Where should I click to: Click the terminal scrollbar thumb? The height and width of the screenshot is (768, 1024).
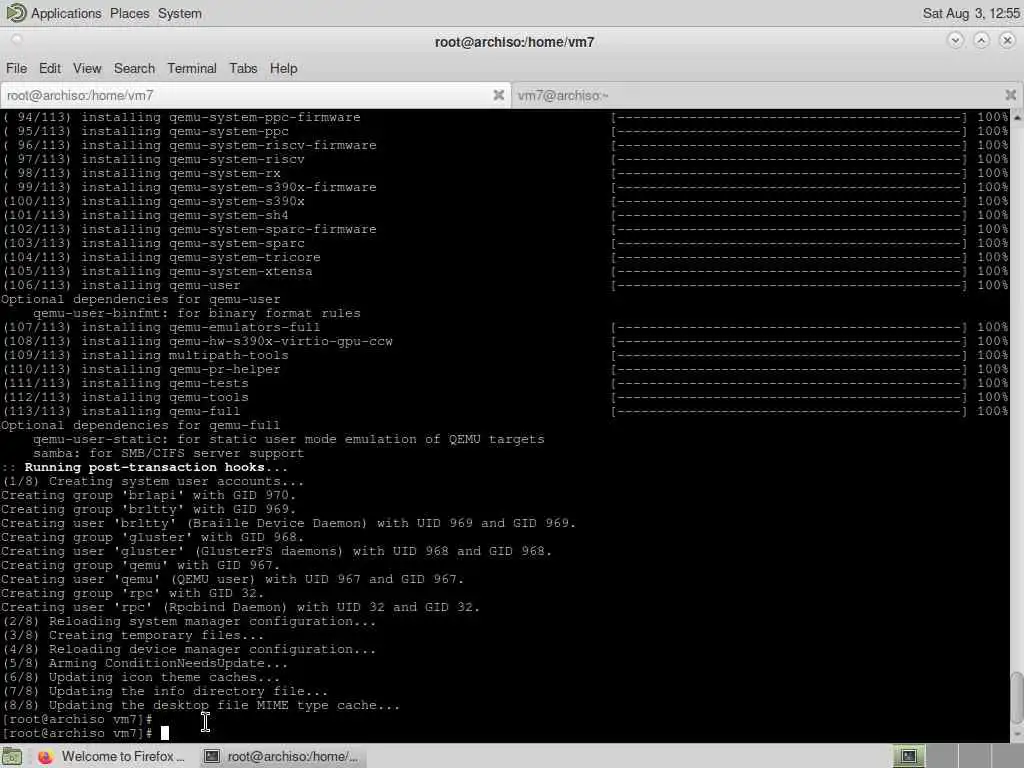[1017, 698]
